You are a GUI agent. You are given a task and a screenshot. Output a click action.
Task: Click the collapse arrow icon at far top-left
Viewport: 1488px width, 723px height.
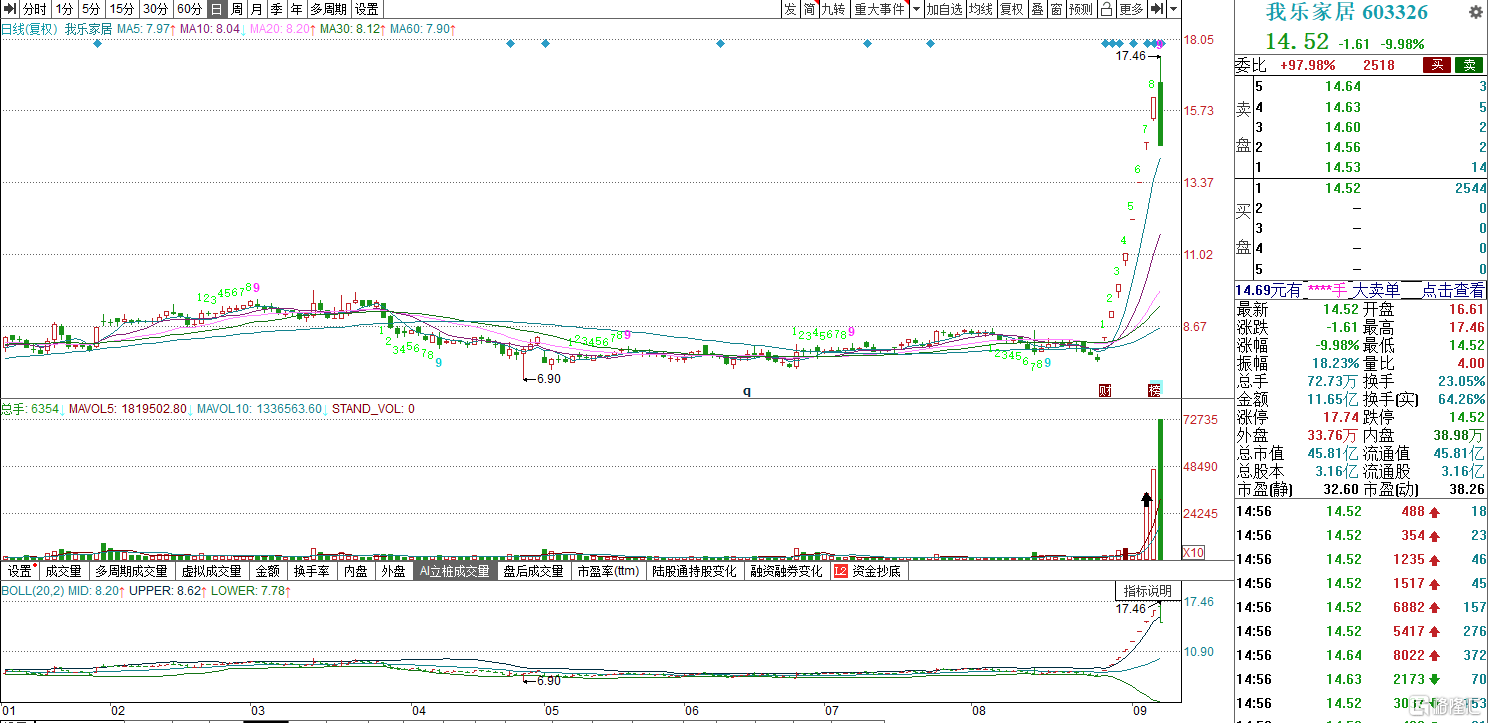(x=10, y=9)
